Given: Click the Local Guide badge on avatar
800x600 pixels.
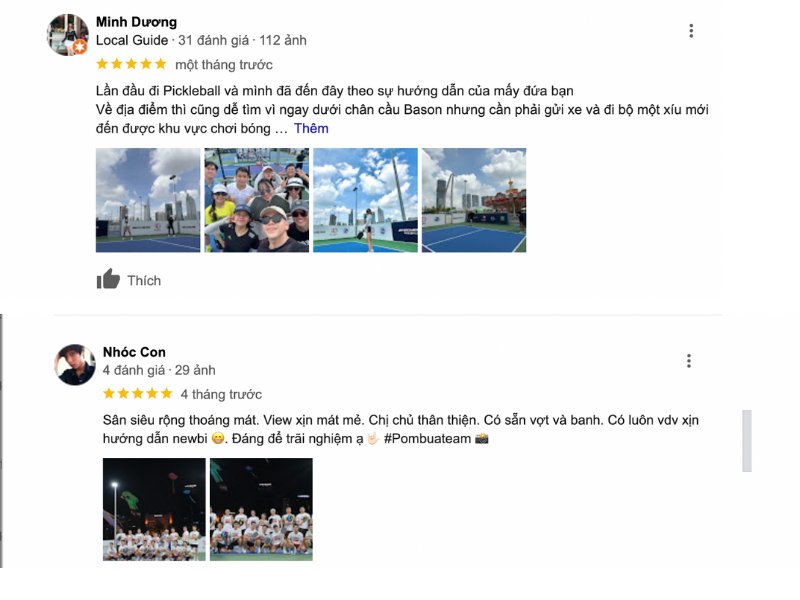Looking at the screenshot, I should click(80, 47).
